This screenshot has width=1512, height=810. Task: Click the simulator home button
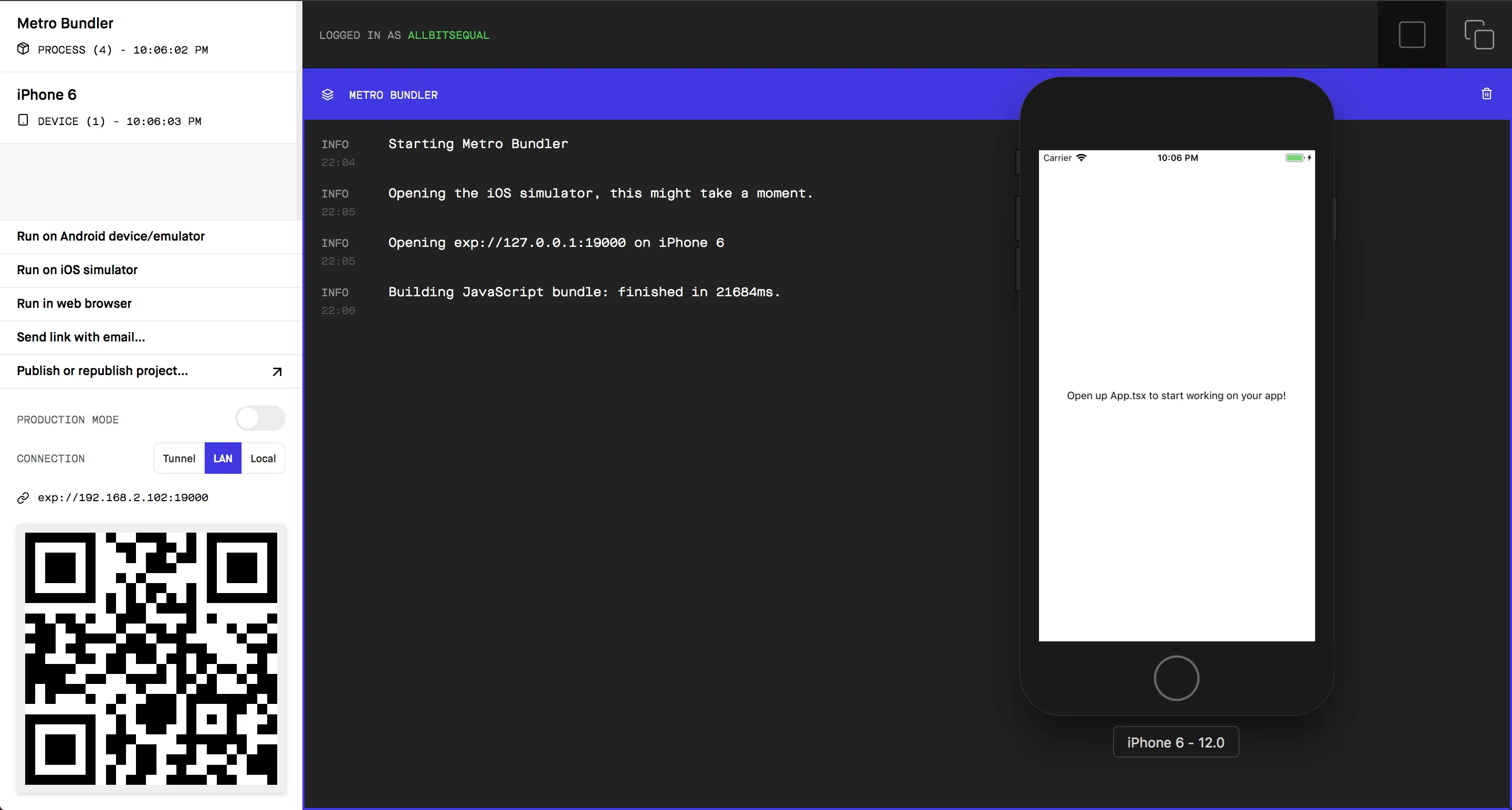(x=1175, y=678)
